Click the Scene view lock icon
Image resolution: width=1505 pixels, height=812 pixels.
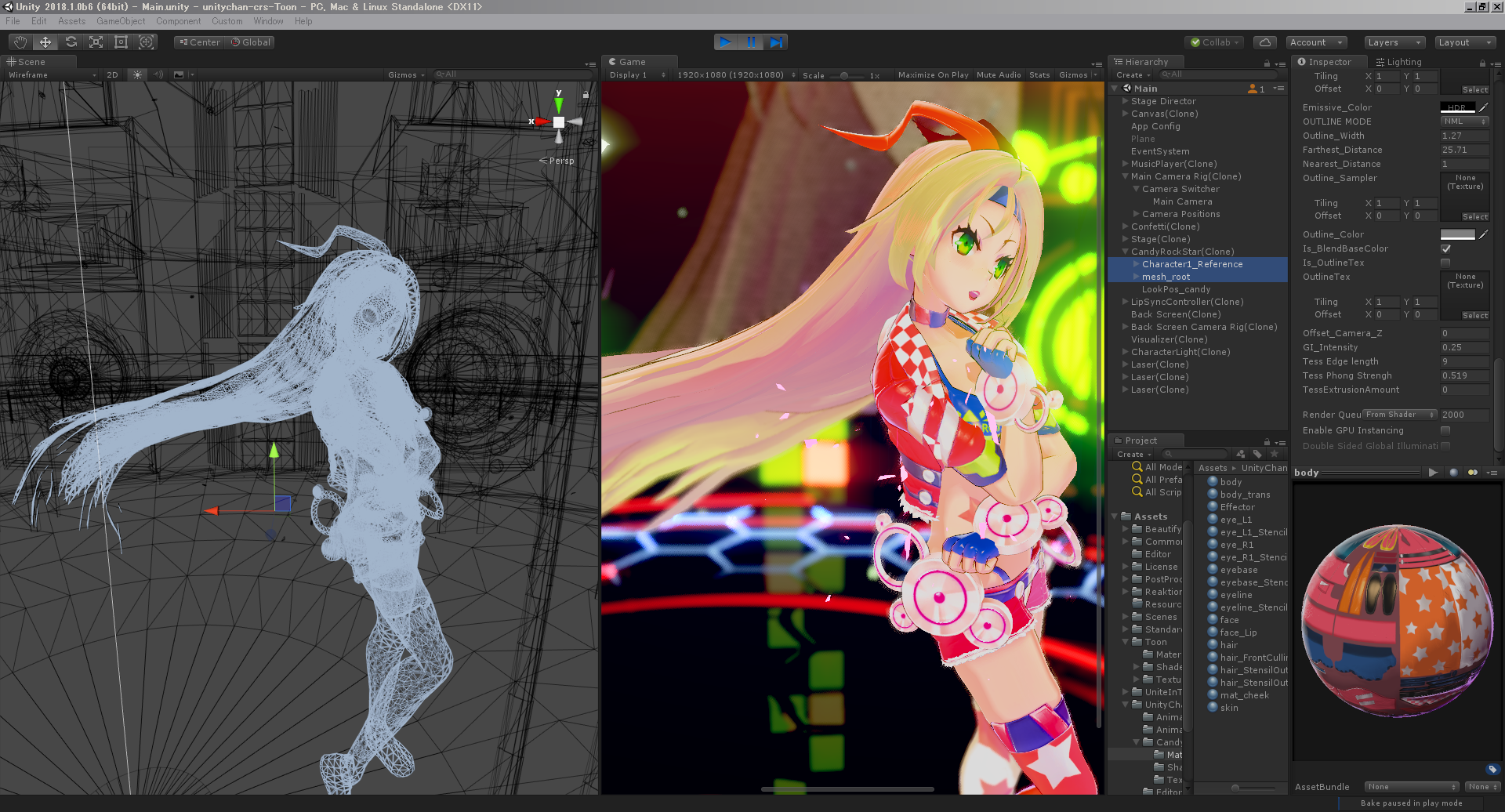point(586,94)
